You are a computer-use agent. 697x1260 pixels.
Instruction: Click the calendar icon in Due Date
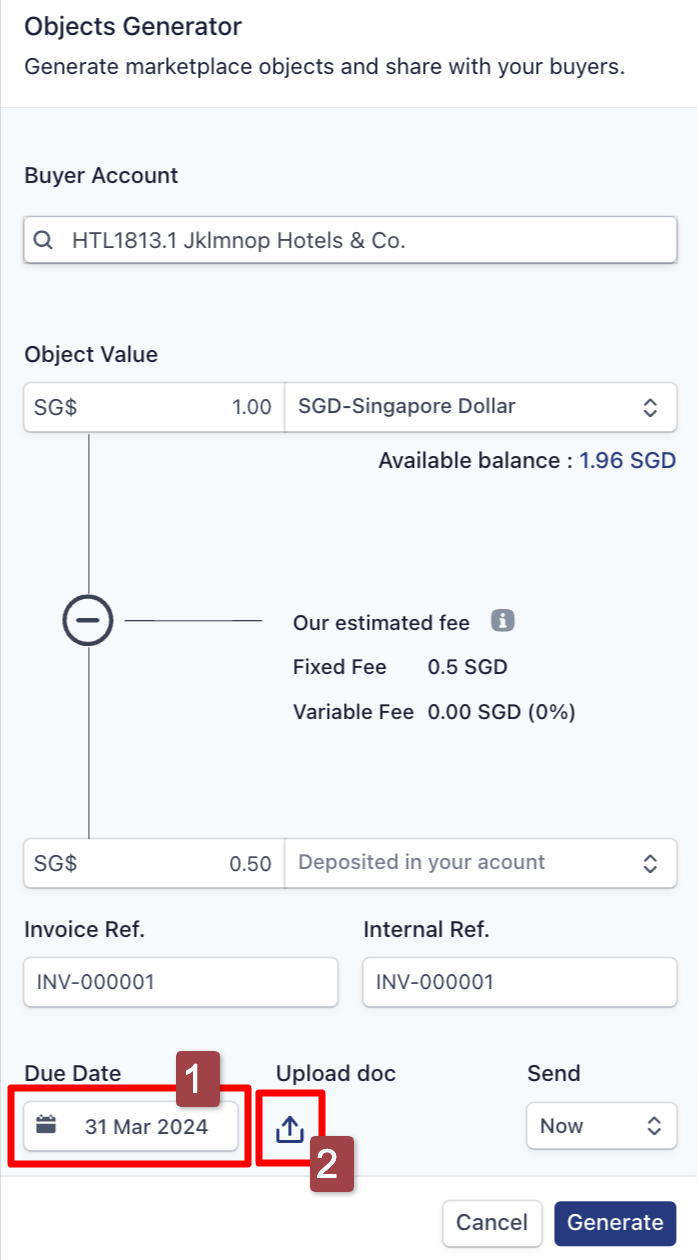(46, 1125)
